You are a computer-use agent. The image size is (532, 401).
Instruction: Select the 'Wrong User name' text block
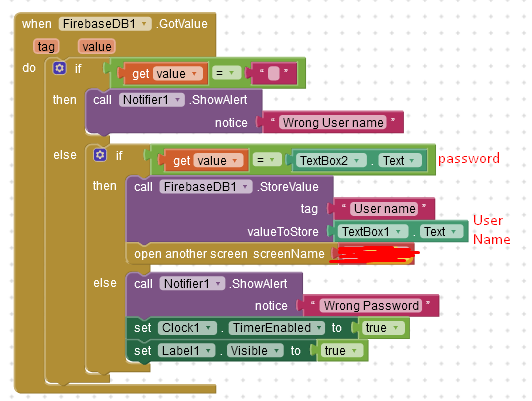pos(333,122)
